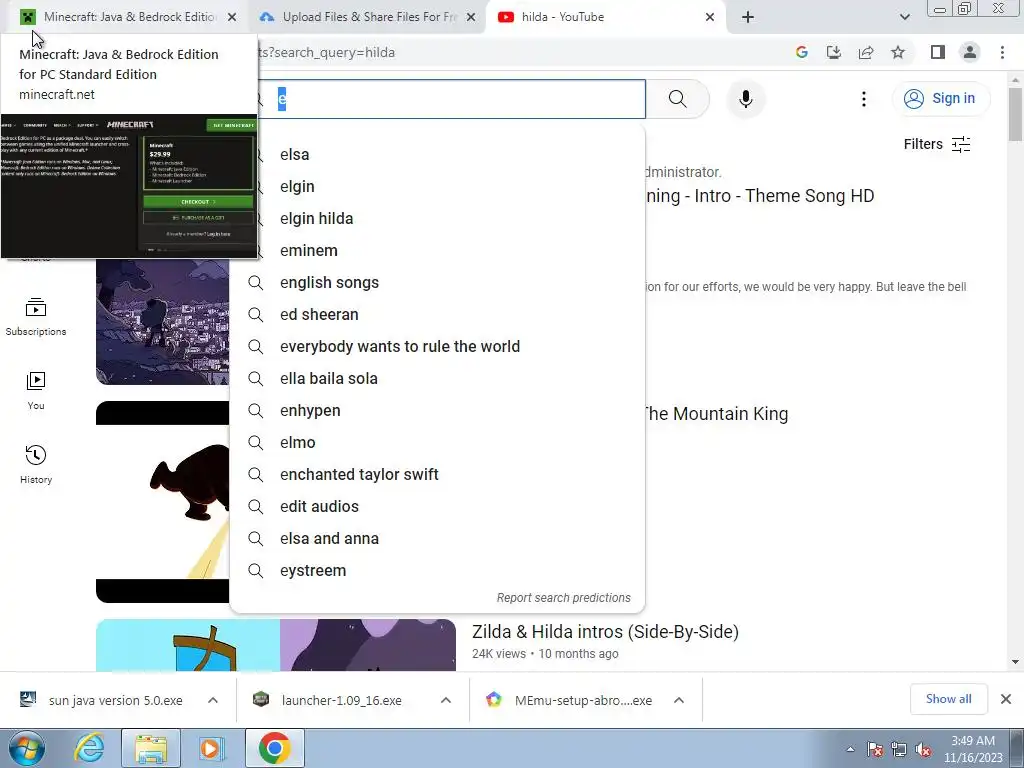
Task: Open a new browser tab
Action: coord(748,17)
